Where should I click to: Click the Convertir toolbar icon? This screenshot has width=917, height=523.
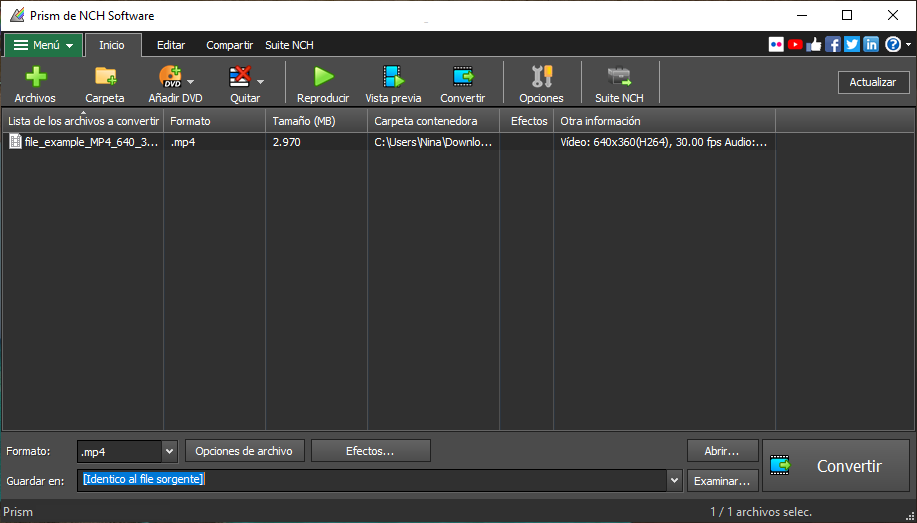(463, 77)
